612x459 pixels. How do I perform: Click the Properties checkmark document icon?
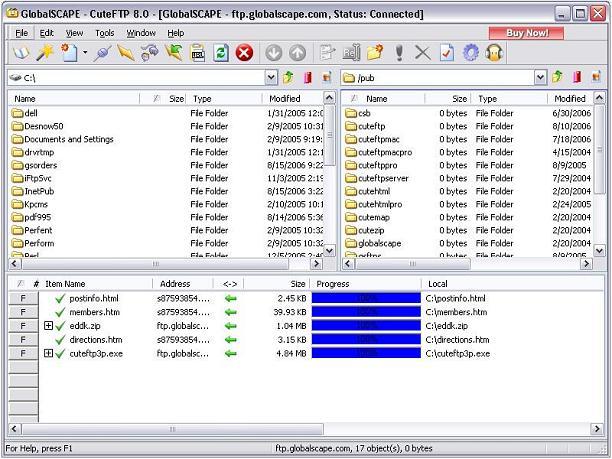pos(447,53)
